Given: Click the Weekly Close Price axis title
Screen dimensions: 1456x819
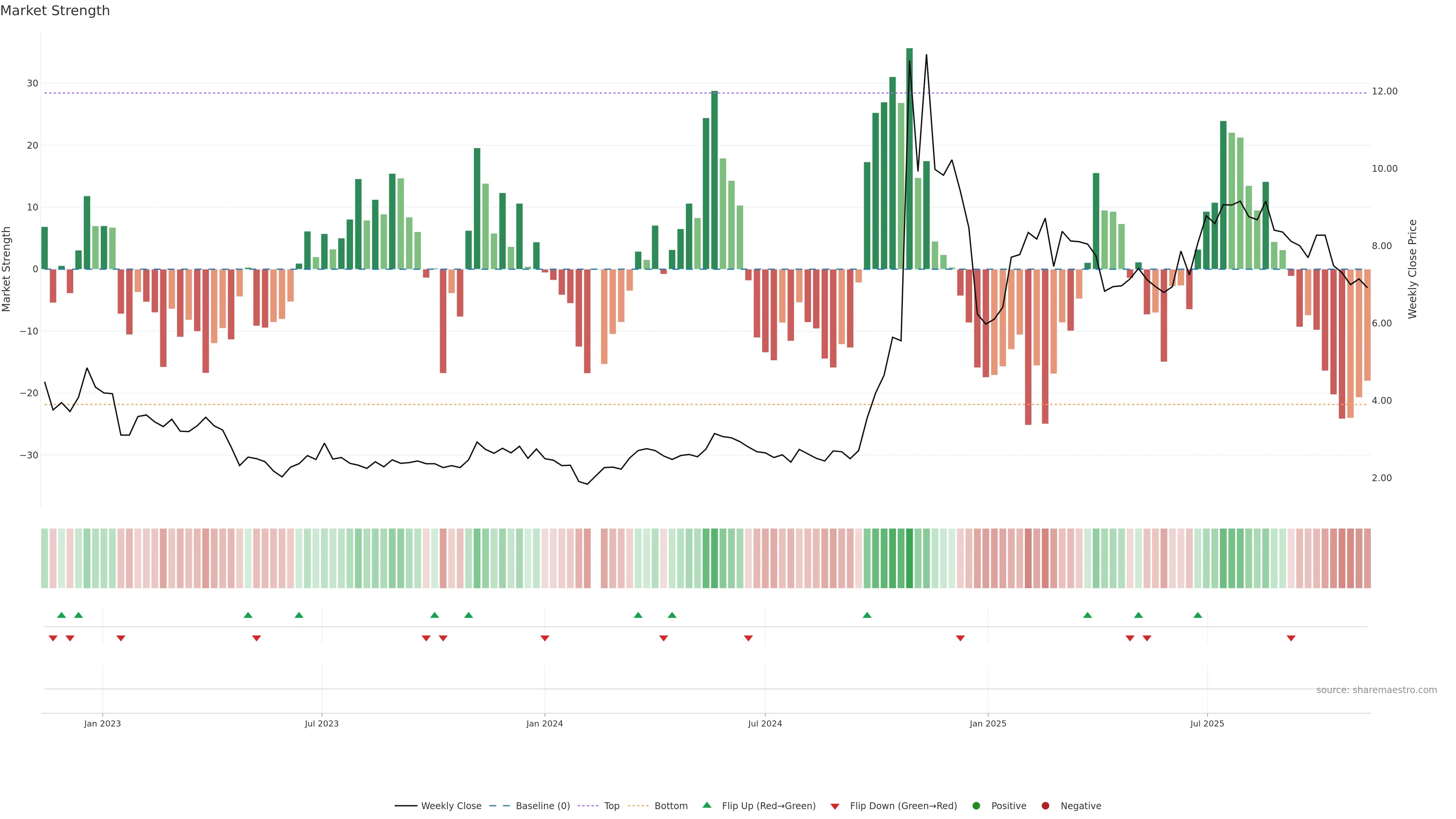Looking at the screenshot, I should point(1412,269).
